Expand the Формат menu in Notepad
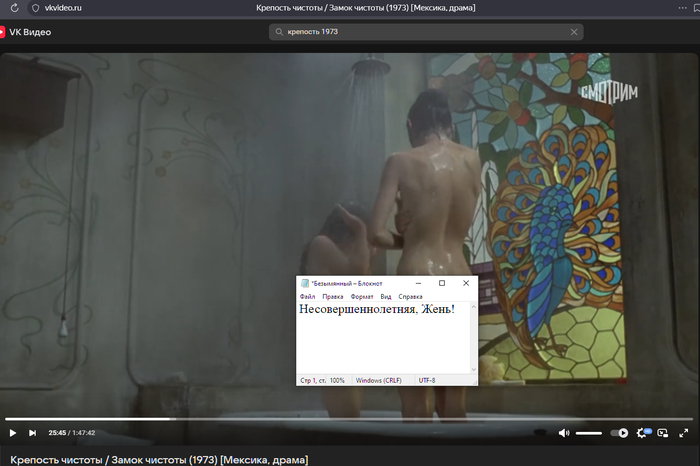This screenshot has width=700, height=466. click(x=361, y=297)
